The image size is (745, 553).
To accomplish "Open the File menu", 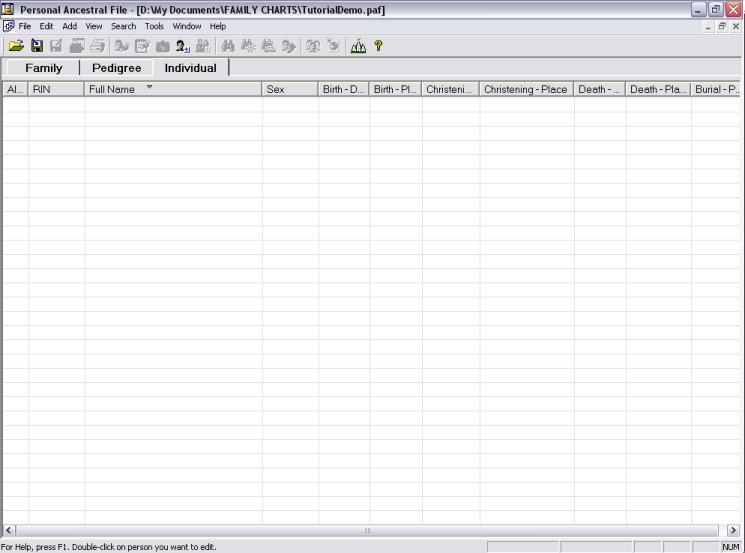I will coord(25,26).
